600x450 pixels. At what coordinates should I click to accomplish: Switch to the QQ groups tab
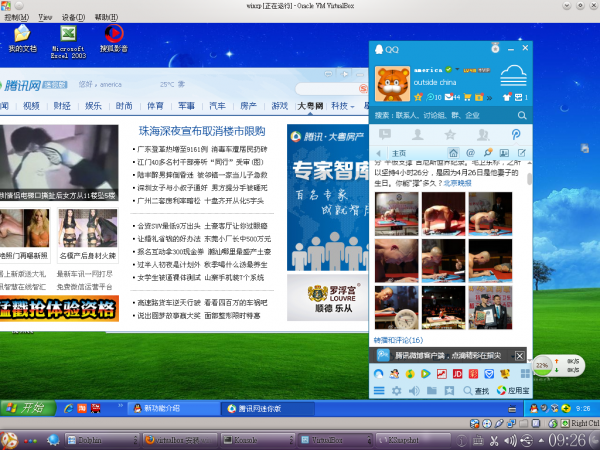click(x=483, y=134)
